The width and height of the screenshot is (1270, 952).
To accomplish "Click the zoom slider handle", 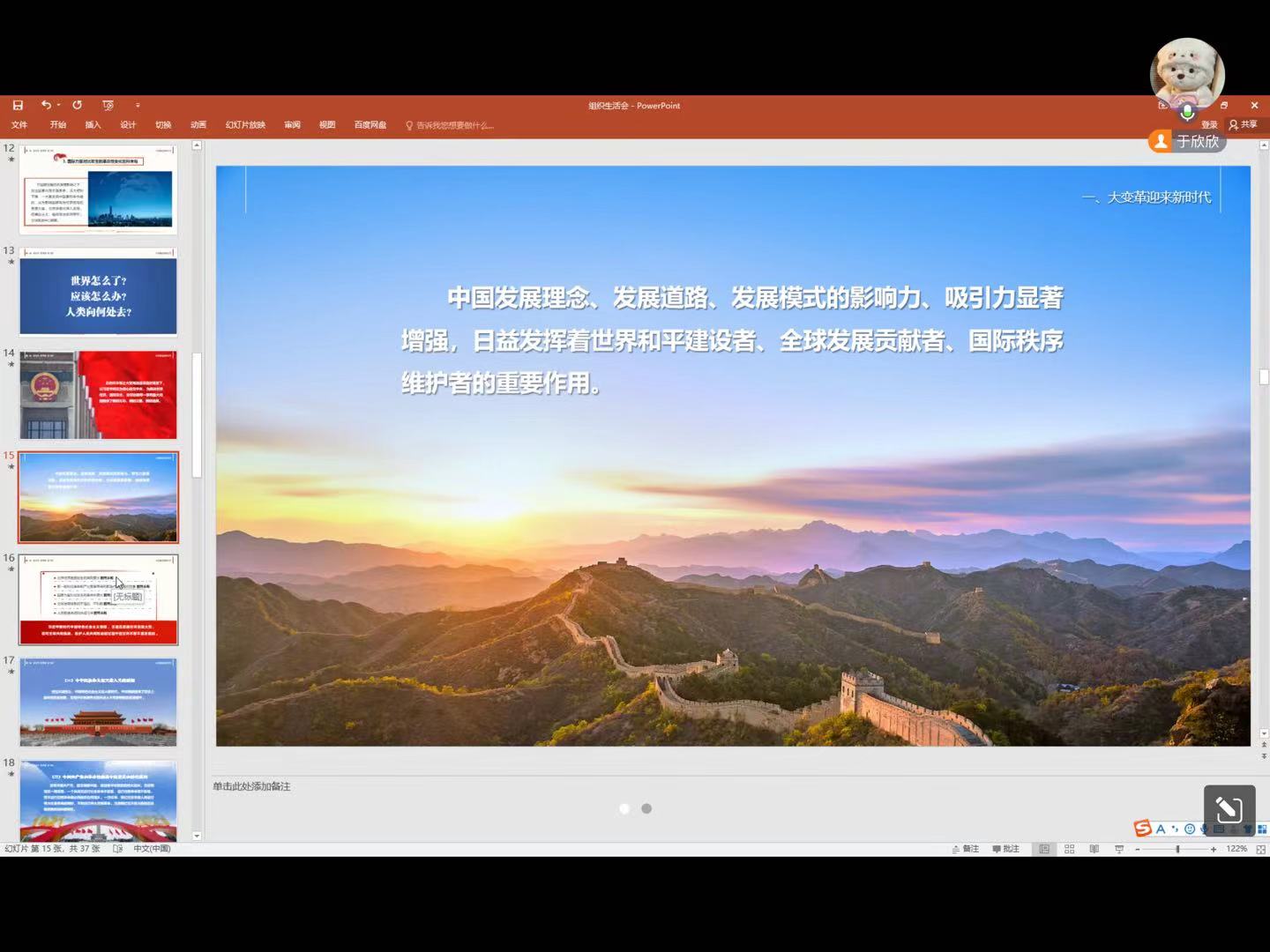I will tap(1177, 849).
